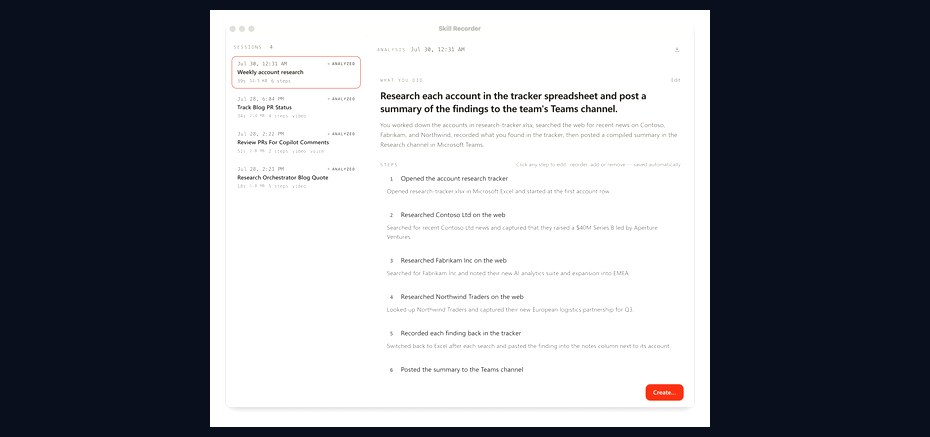930x437 pixels.
Task: Click the Jul 28, 6:04 PM timestamp
Action: [260, 99]
